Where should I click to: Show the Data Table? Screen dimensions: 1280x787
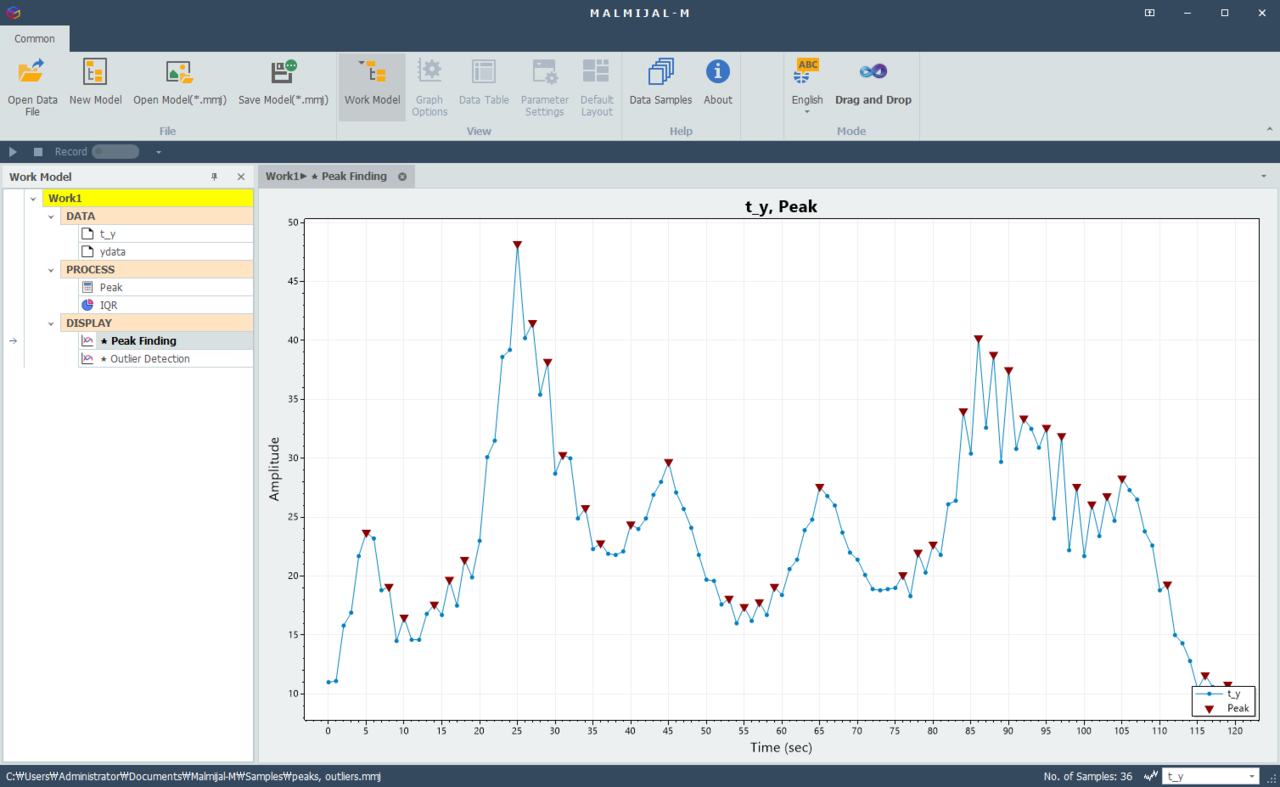tap(484, 82)
